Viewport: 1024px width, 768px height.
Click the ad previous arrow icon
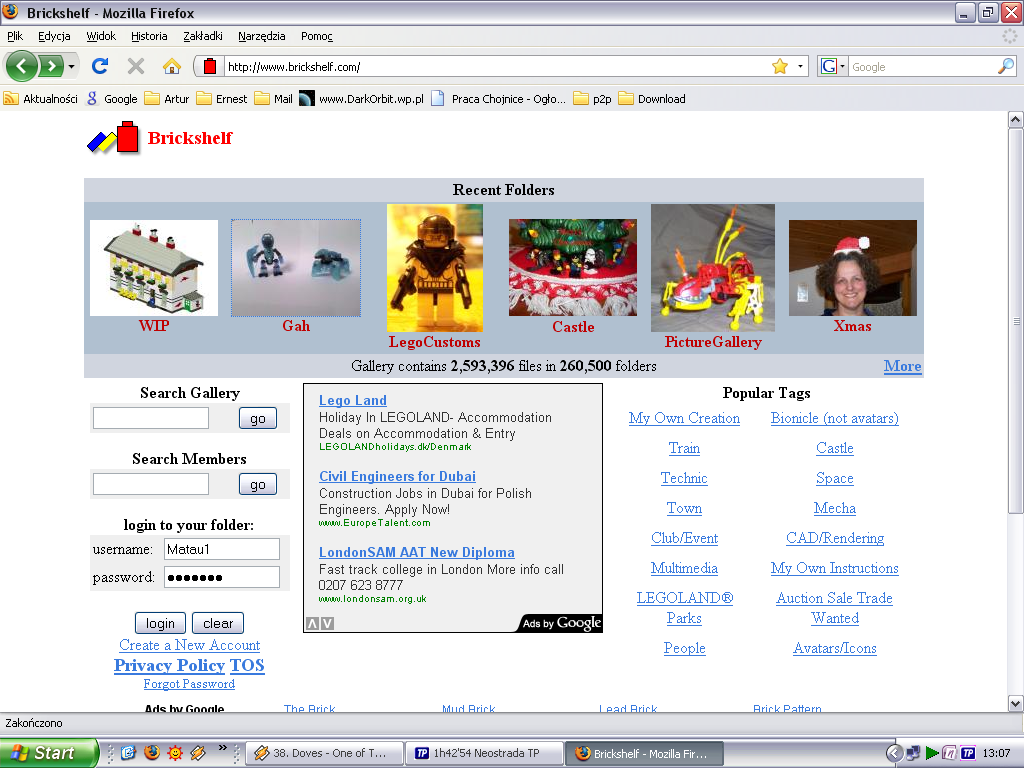312,624
